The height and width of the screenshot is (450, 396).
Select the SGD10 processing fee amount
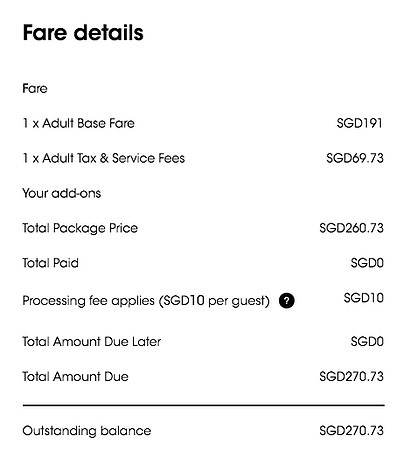[x=364, y=298]
